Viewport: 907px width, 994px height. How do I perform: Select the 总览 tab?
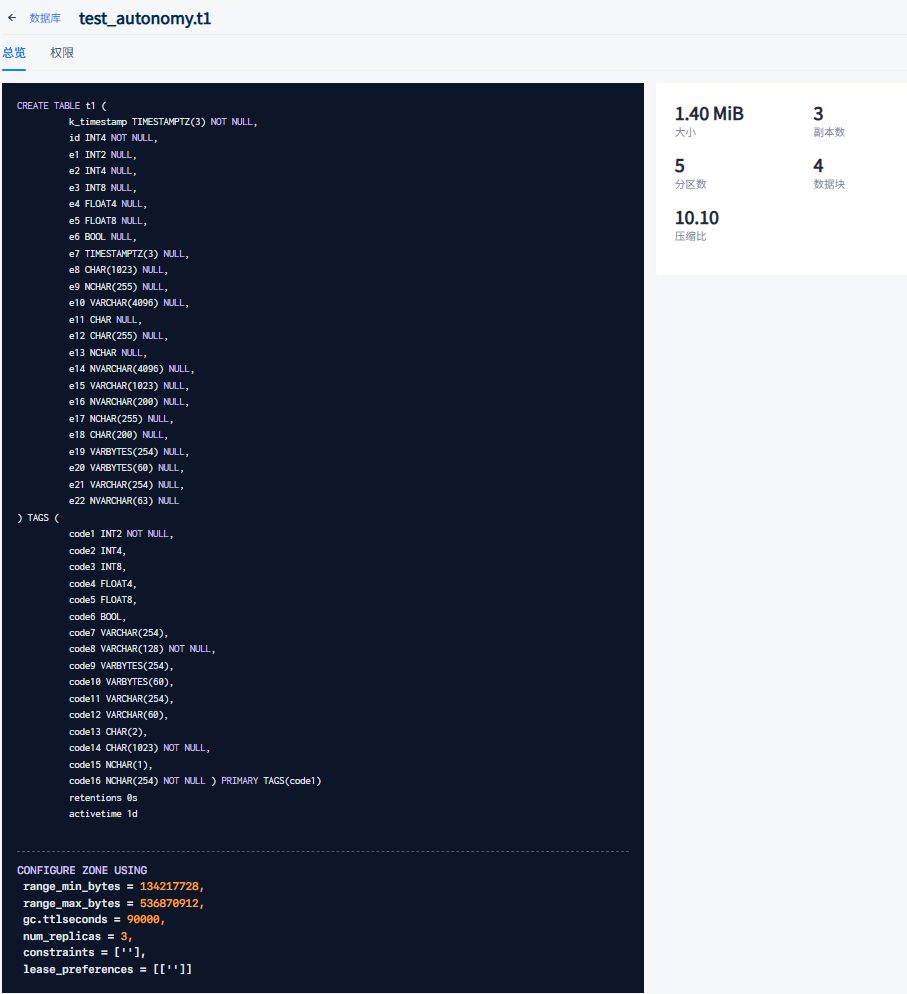click(x=14, y=53)
